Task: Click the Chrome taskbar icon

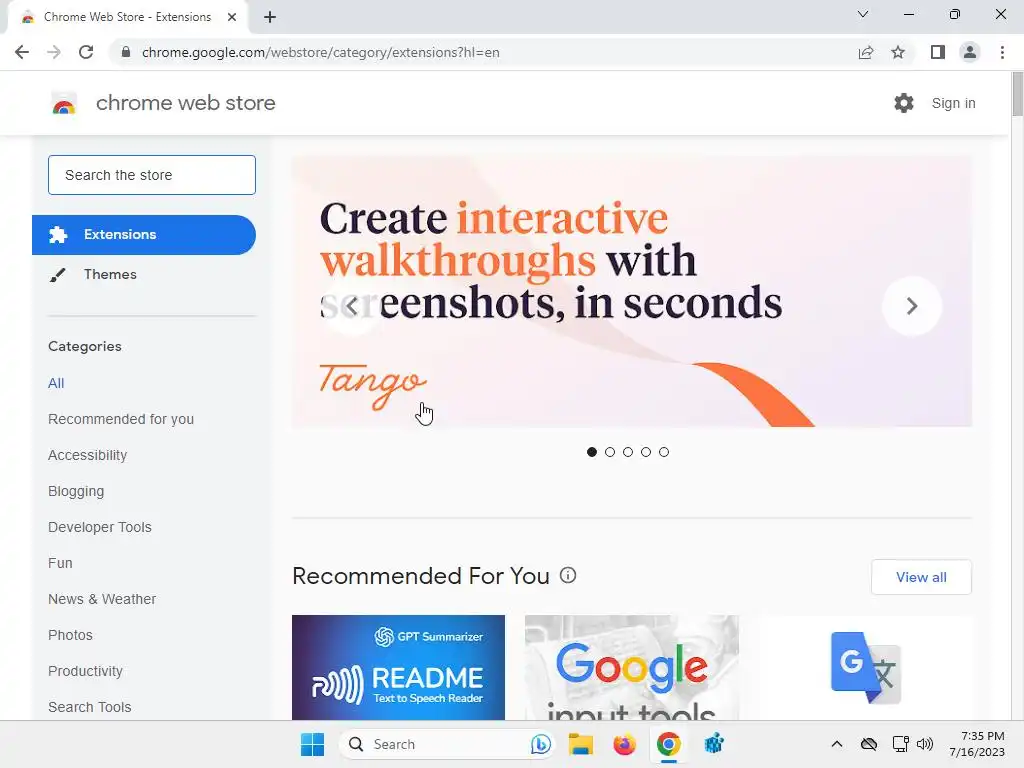Action: point(668,744)
